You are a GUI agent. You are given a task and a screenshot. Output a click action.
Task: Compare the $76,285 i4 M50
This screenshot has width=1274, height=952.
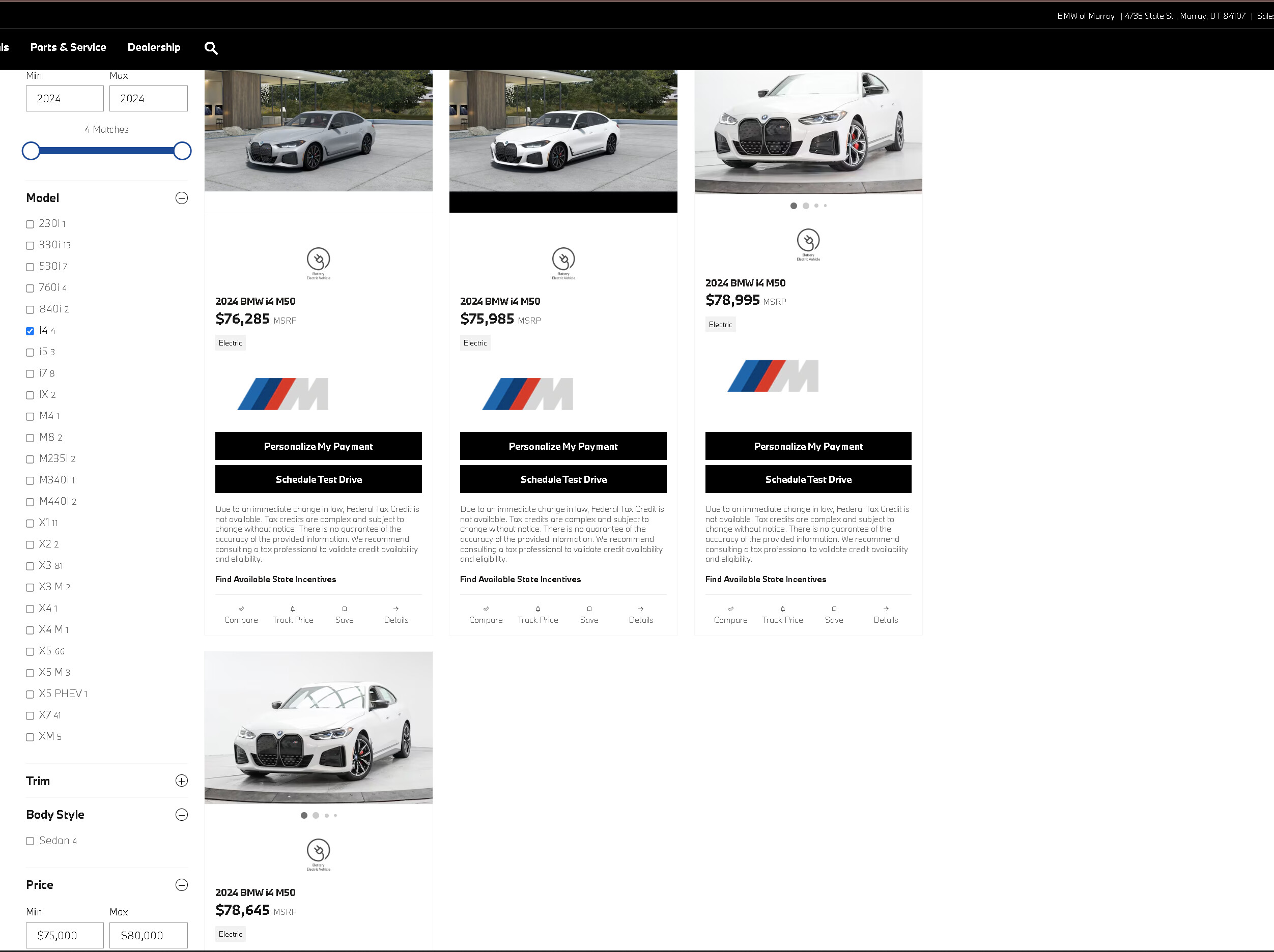click(x=241, y=615)
